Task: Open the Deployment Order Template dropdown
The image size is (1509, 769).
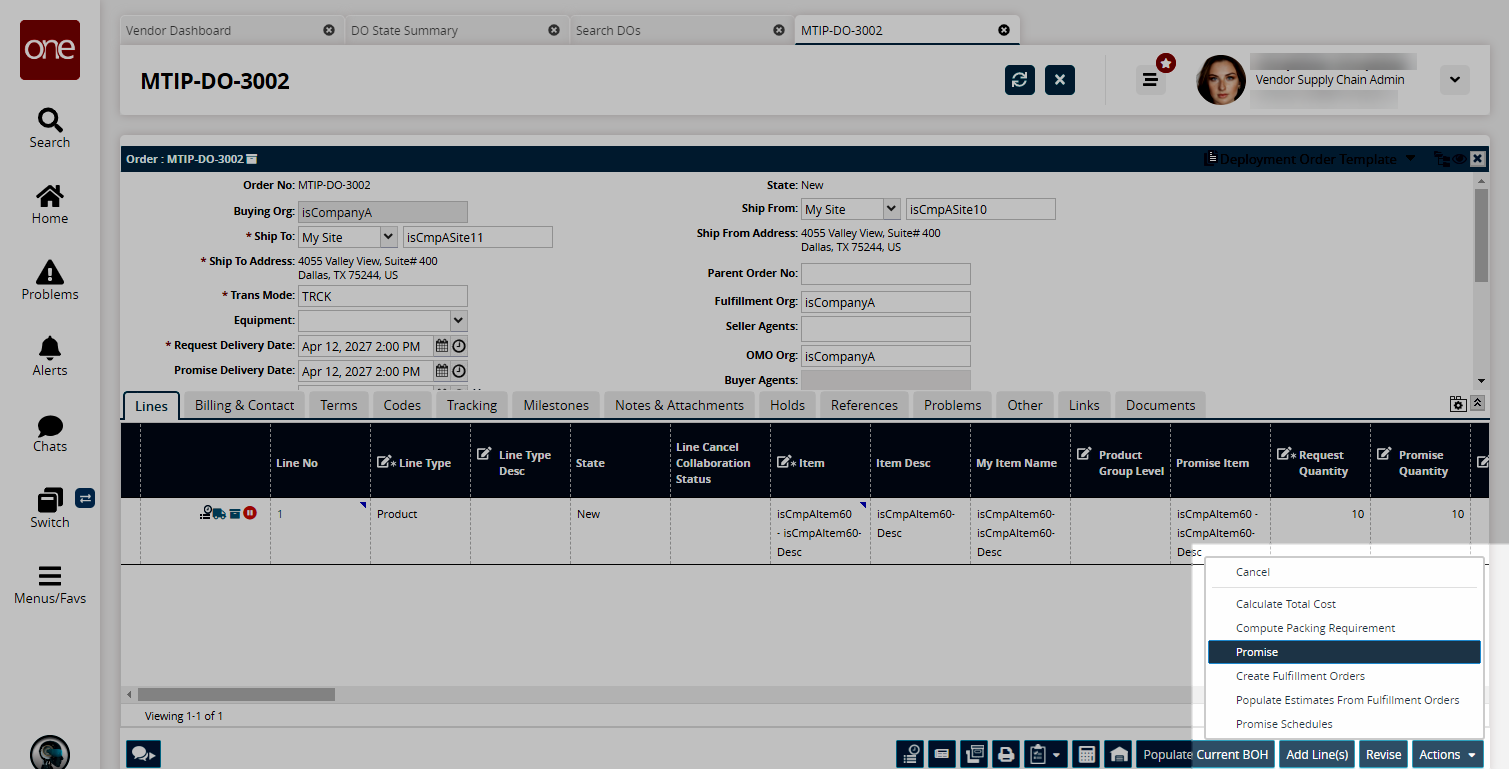Action: tap(1410, 159)
